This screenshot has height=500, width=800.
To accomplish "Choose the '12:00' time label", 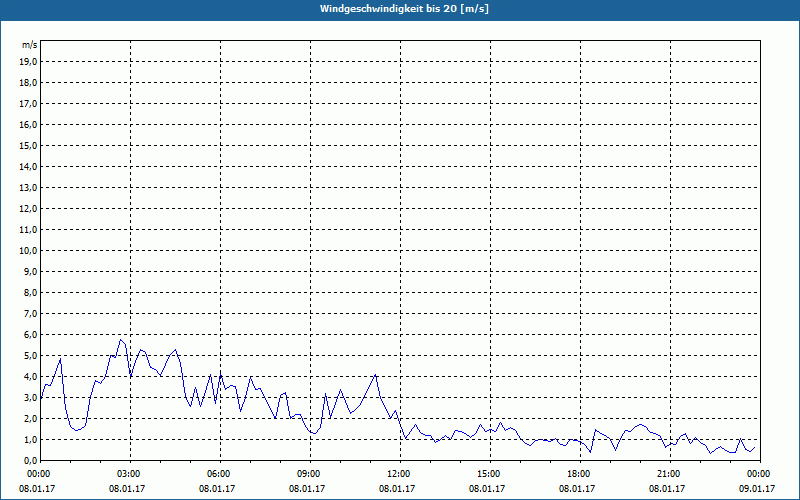I will pos(400,474).
